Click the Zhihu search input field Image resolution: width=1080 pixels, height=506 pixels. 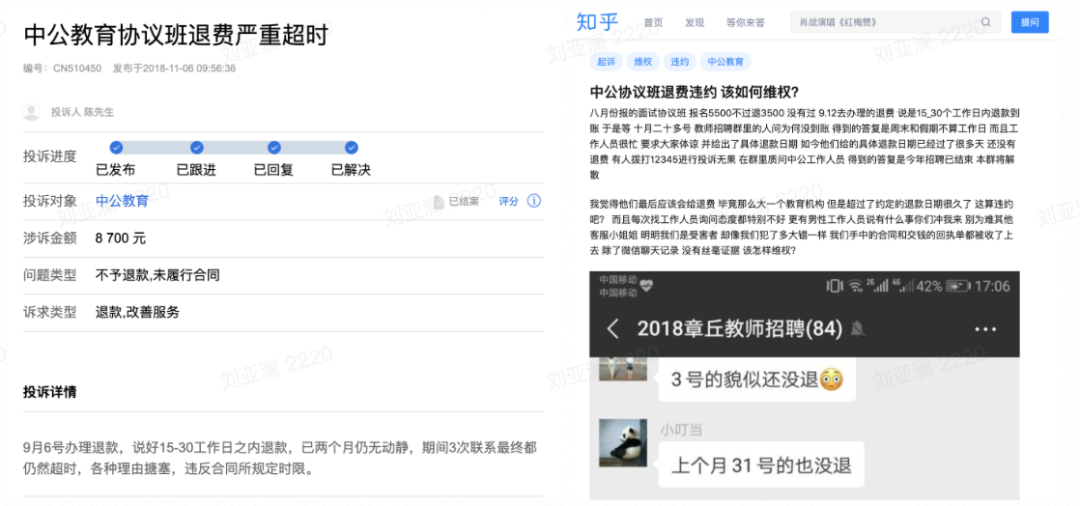[x=885, y=22]
